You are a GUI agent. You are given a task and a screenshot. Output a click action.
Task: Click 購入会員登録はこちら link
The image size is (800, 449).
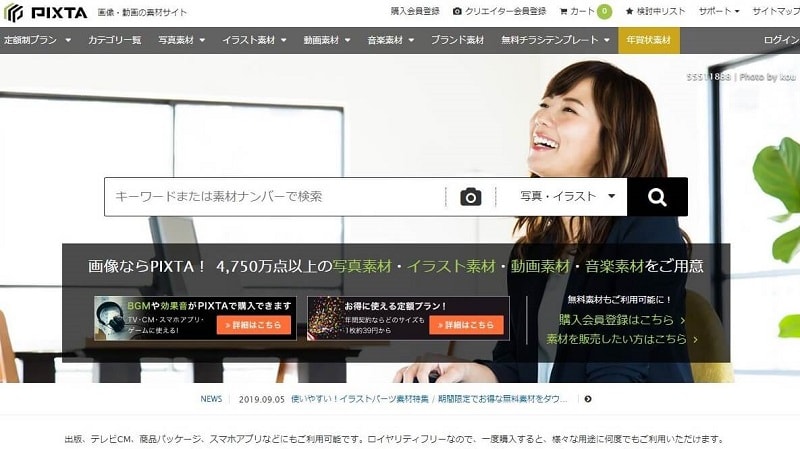tap(622, 320)
